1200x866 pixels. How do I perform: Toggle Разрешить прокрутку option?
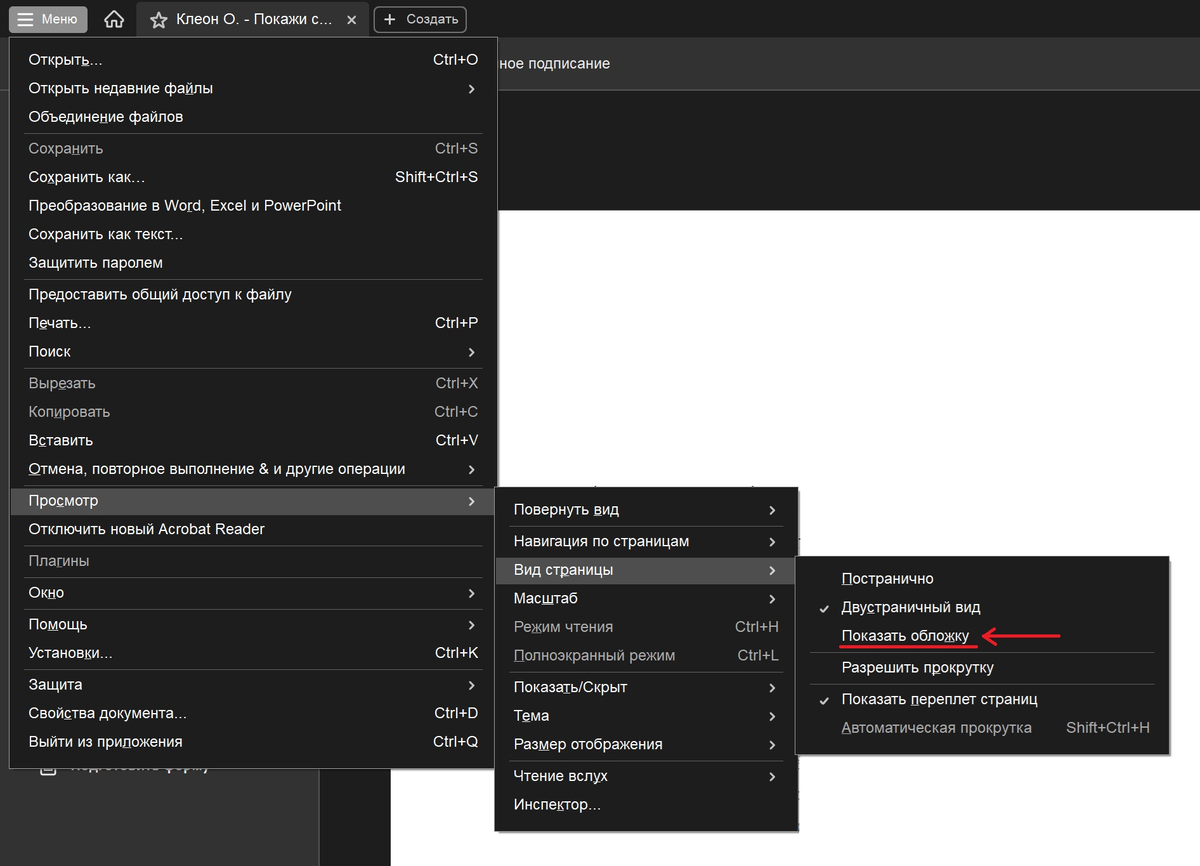click(982, 667)
